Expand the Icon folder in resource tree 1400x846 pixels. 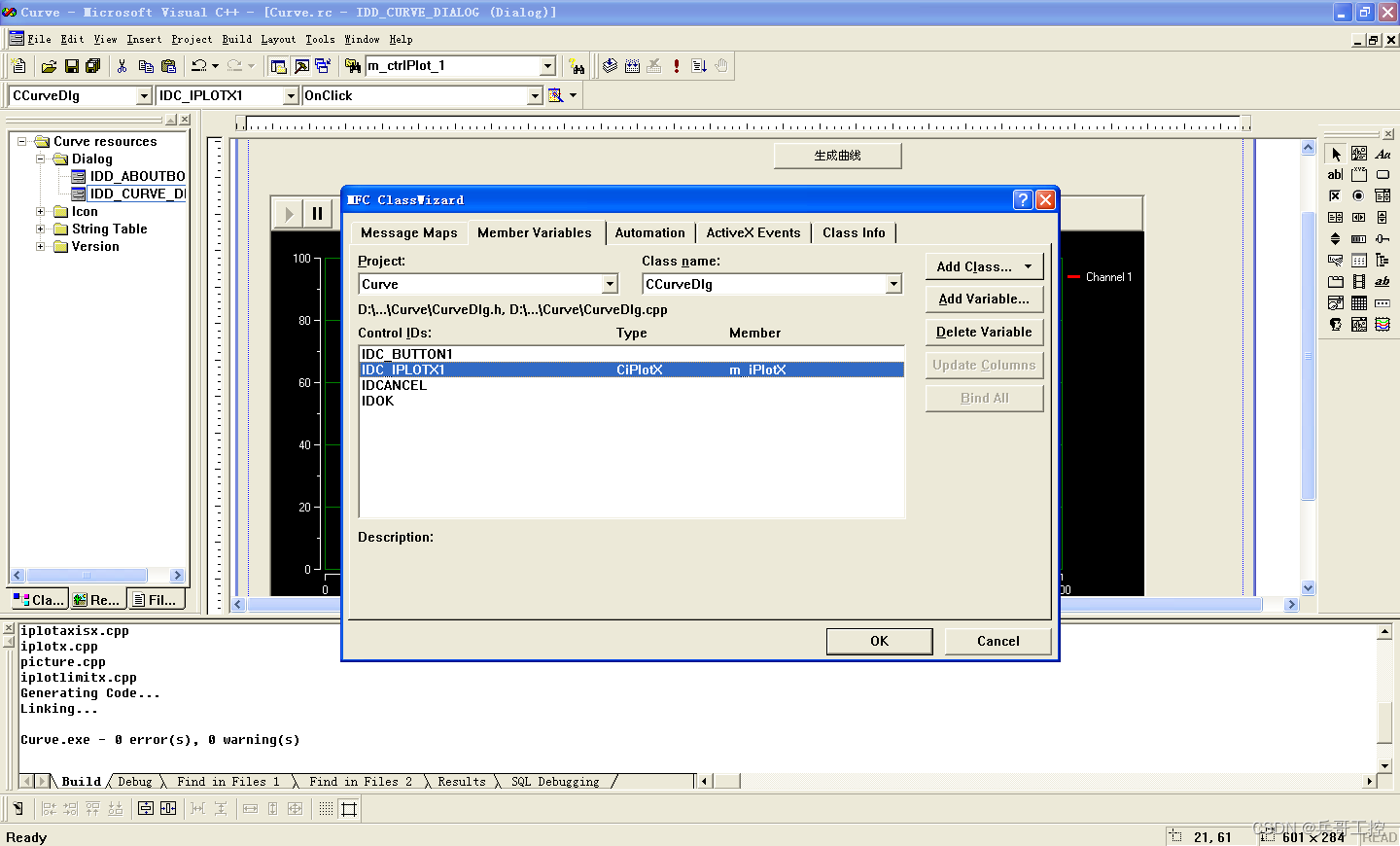(x=41, y=212)
